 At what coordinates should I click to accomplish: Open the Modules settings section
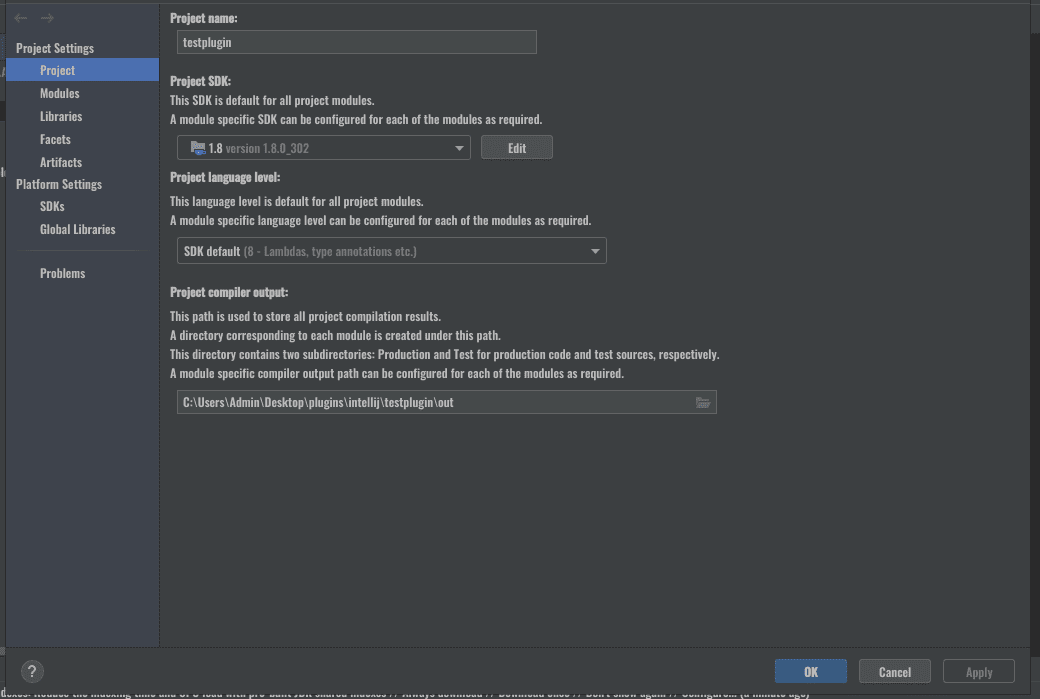click(60, 93)
